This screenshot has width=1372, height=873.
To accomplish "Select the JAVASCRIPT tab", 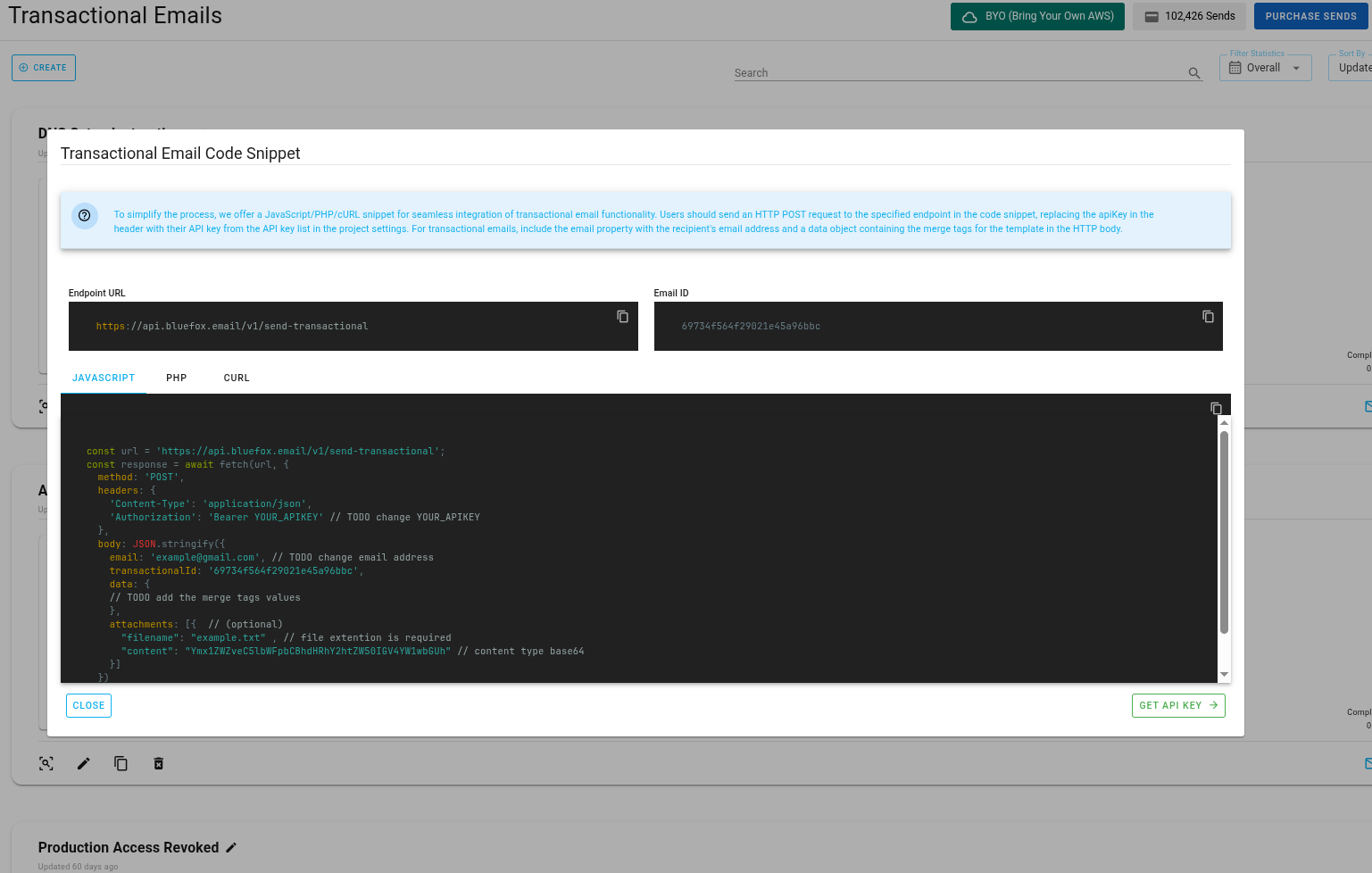I will click(x=104, y=378).
